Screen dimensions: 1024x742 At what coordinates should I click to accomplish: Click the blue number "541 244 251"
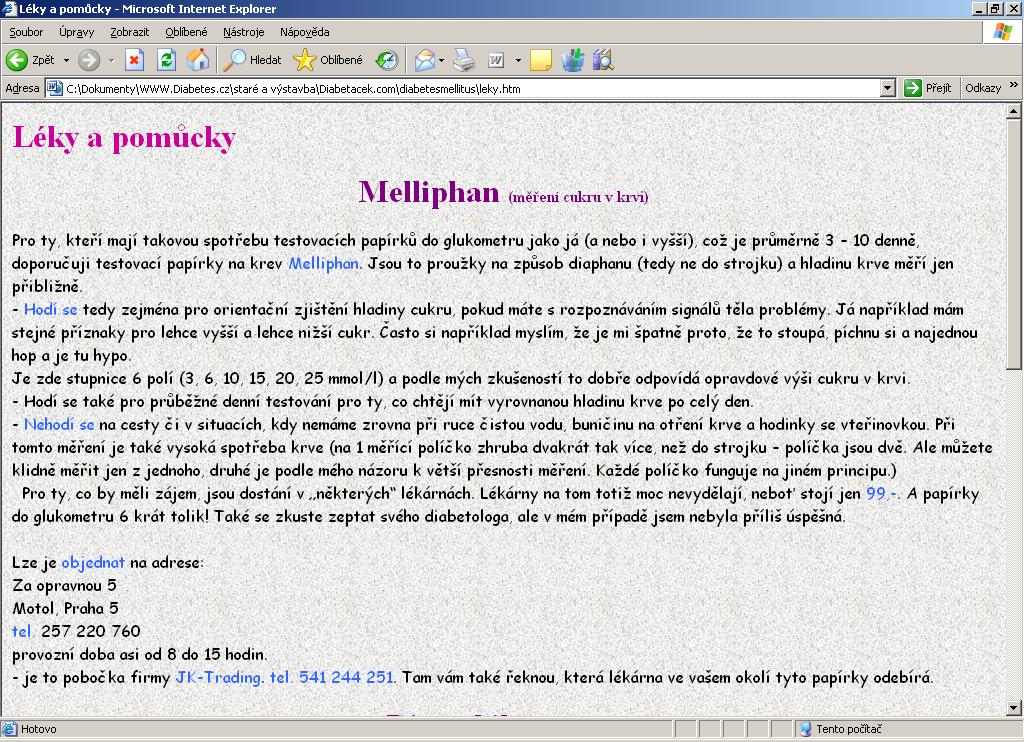(x=346, y=677)
